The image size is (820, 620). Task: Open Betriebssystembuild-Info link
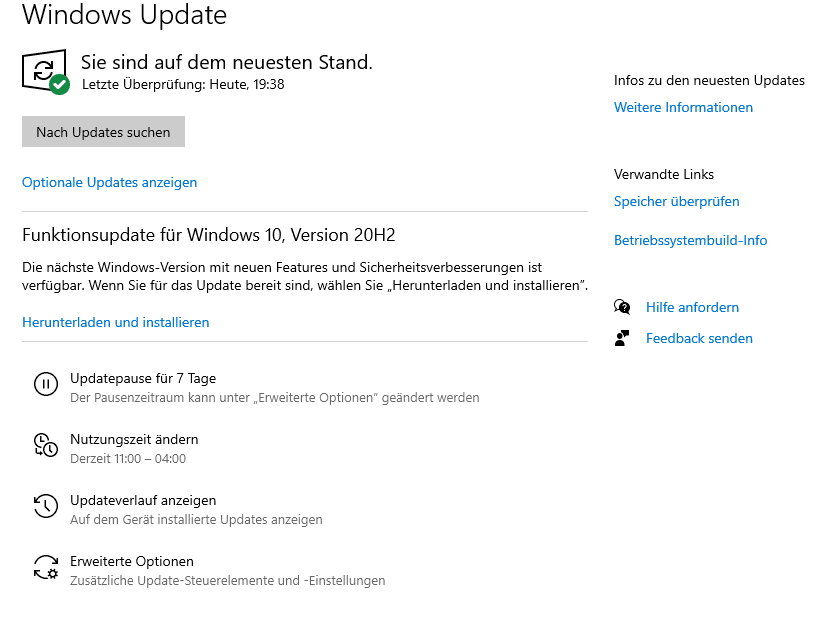(690, 240)
